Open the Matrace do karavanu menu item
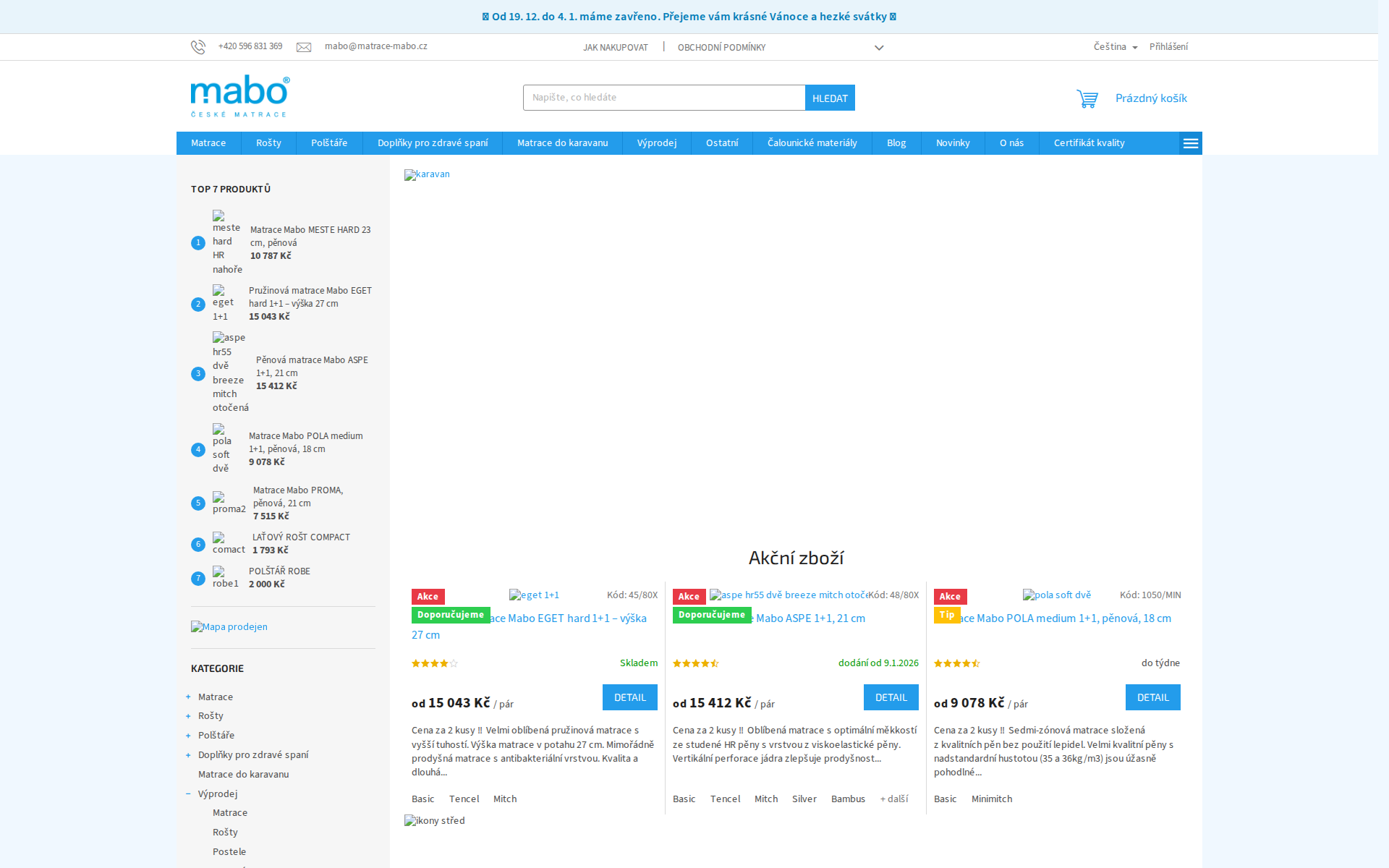Image resolution: width=1389 pixels, height=868 pixels. pos(562,143)
